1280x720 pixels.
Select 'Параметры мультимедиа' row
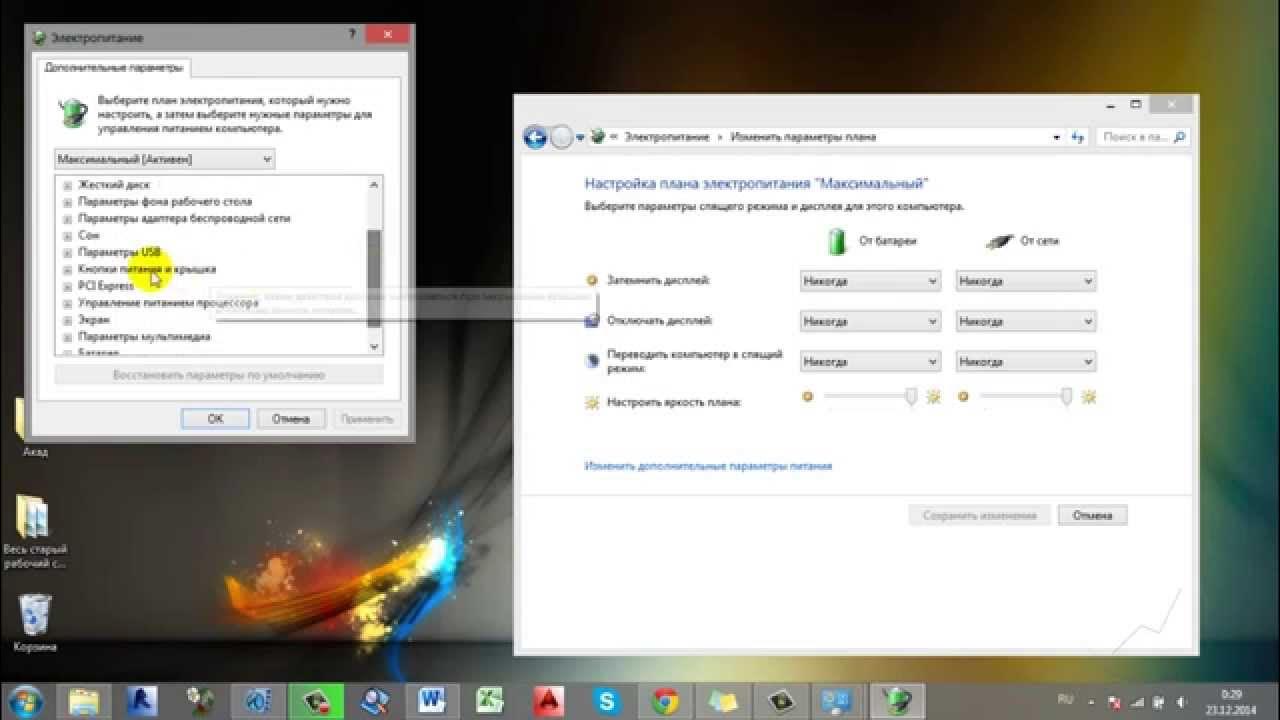[144, 337]
